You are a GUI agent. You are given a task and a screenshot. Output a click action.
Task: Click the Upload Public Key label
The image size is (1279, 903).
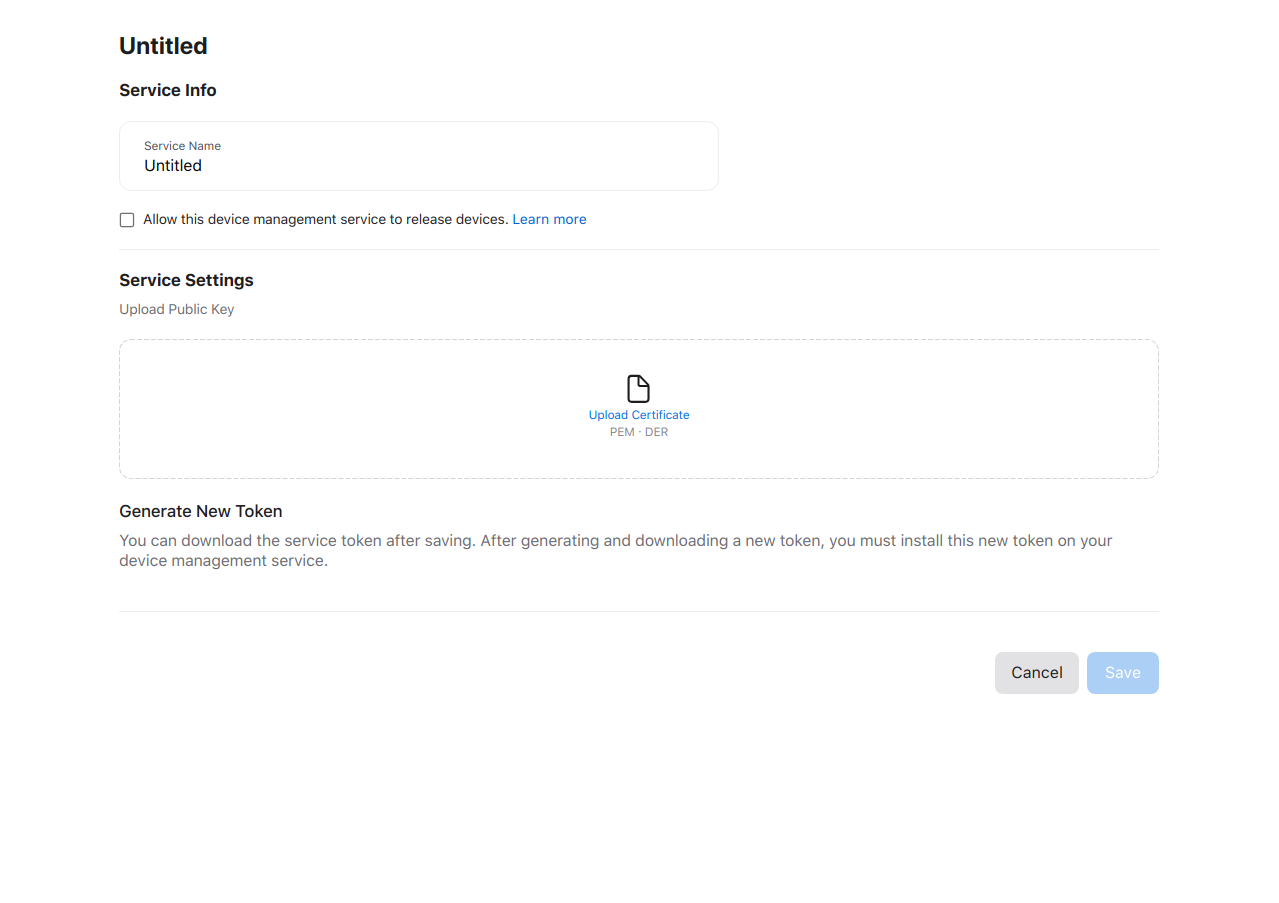[x=177, y=309]
